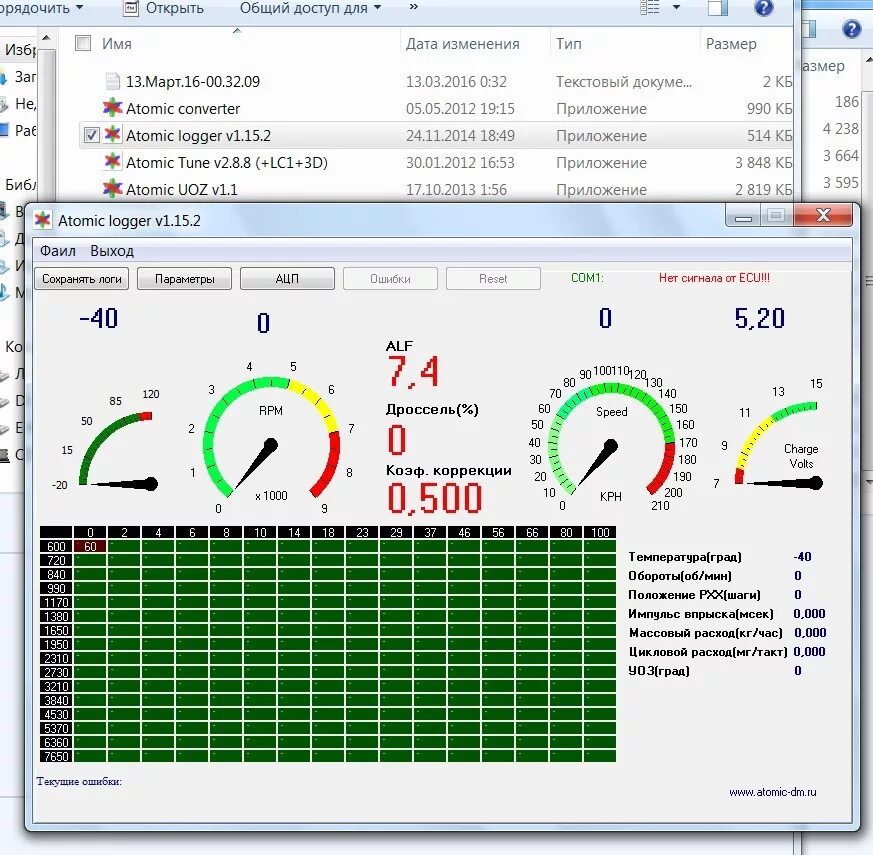Click the text document icon of 13.Март.16-00.32.09

pos(112,81)
